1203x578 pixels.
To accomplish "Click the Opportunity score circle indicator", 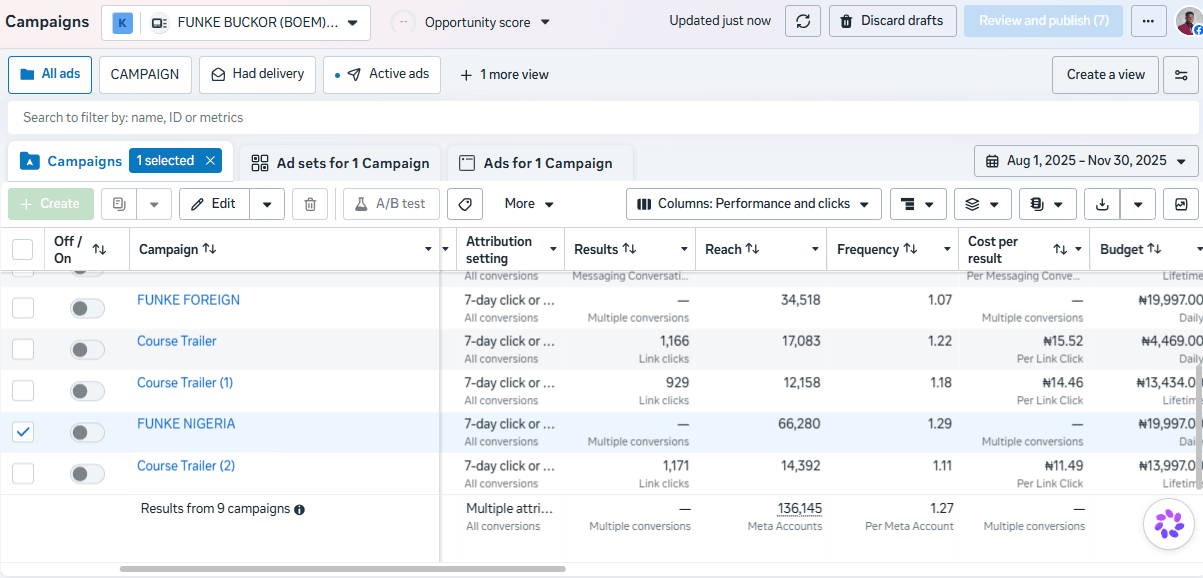I will coord(403,22).
